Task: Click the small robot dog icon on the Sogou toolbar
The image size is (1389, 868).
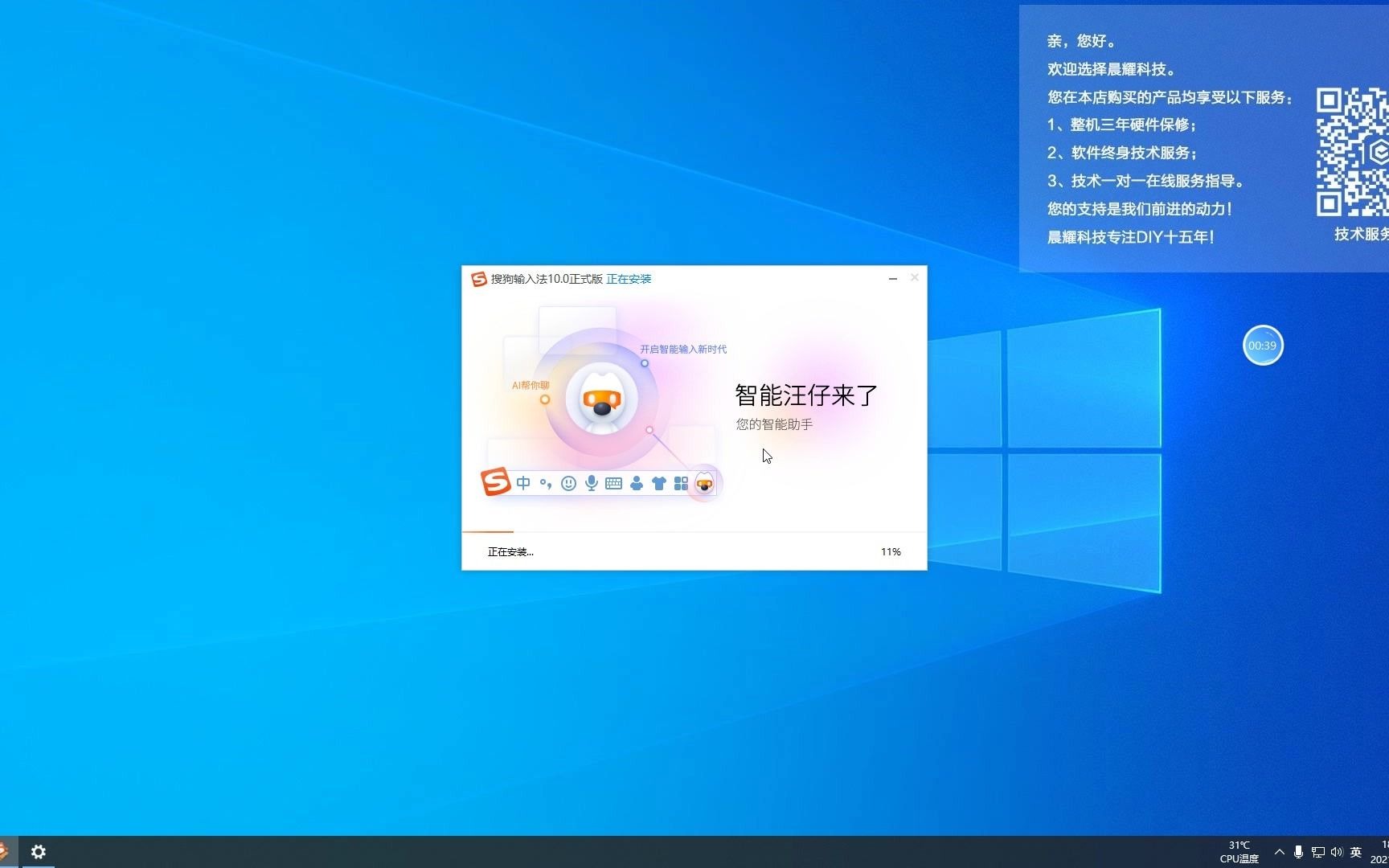Action: [x=704, y=483]
